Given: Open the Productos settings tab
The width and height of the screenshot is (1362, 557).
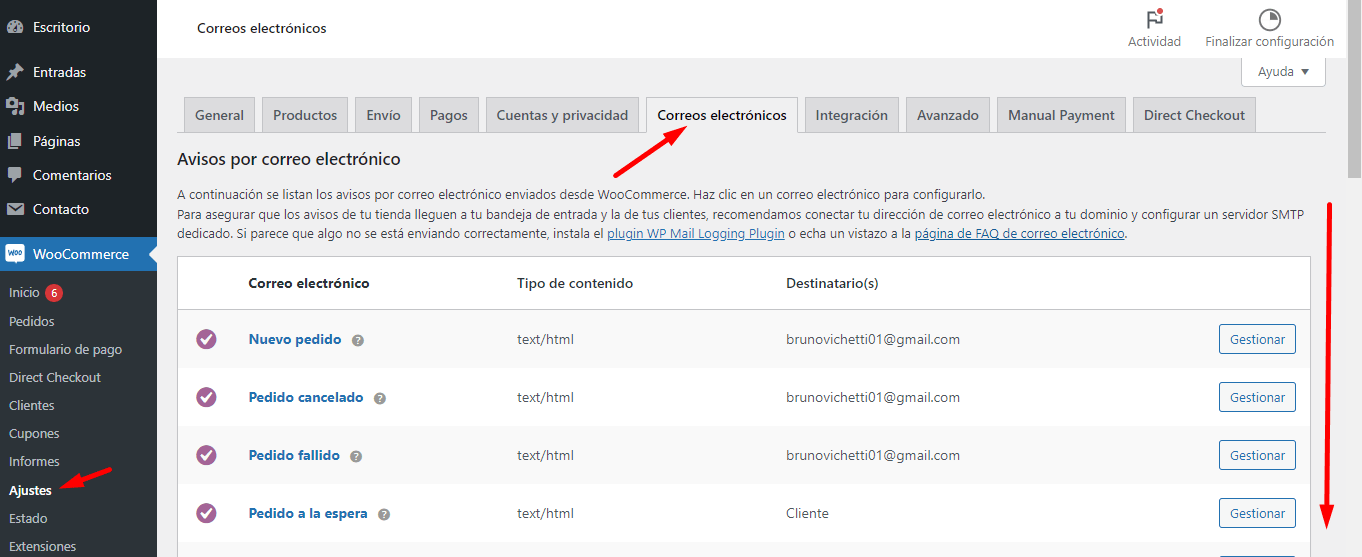Looking at the screenshot, I should 305,115.
